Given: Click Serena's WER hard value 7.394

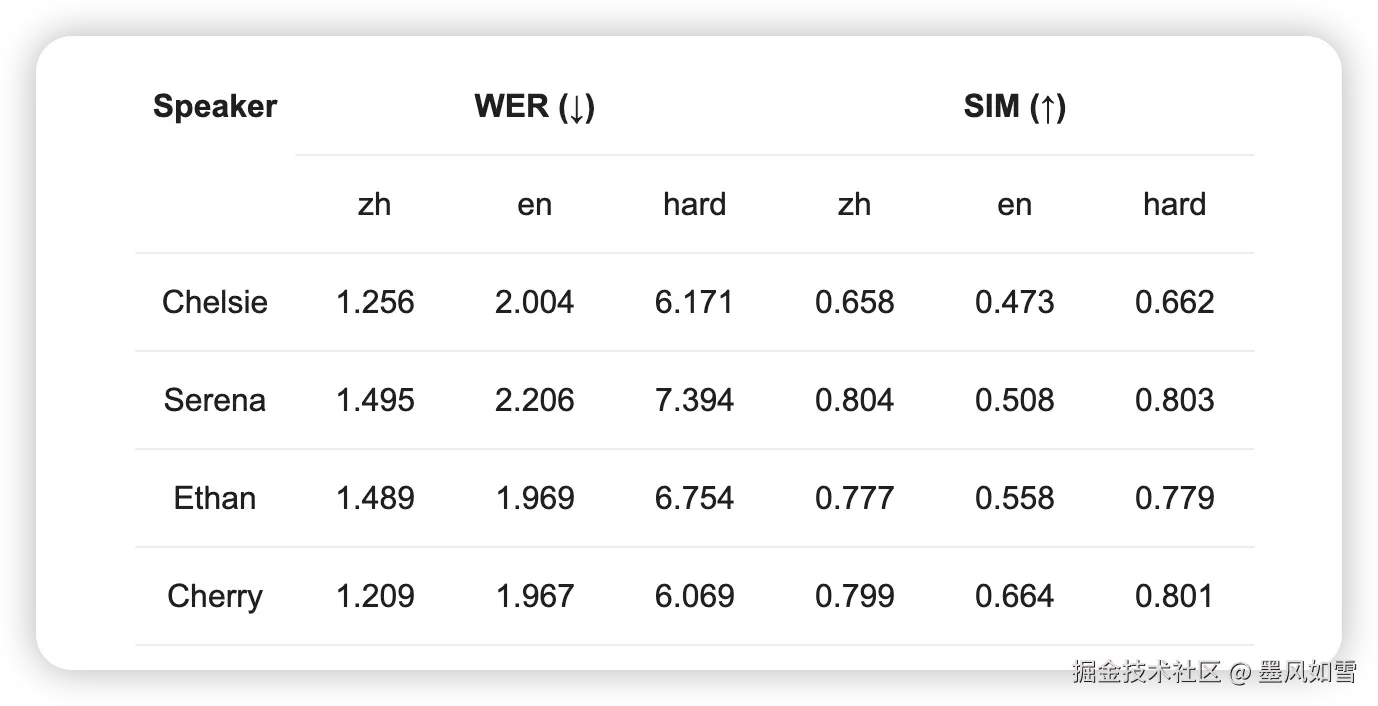Looking at the screenshot, I should pyautogui.click(x=695, y=400).
